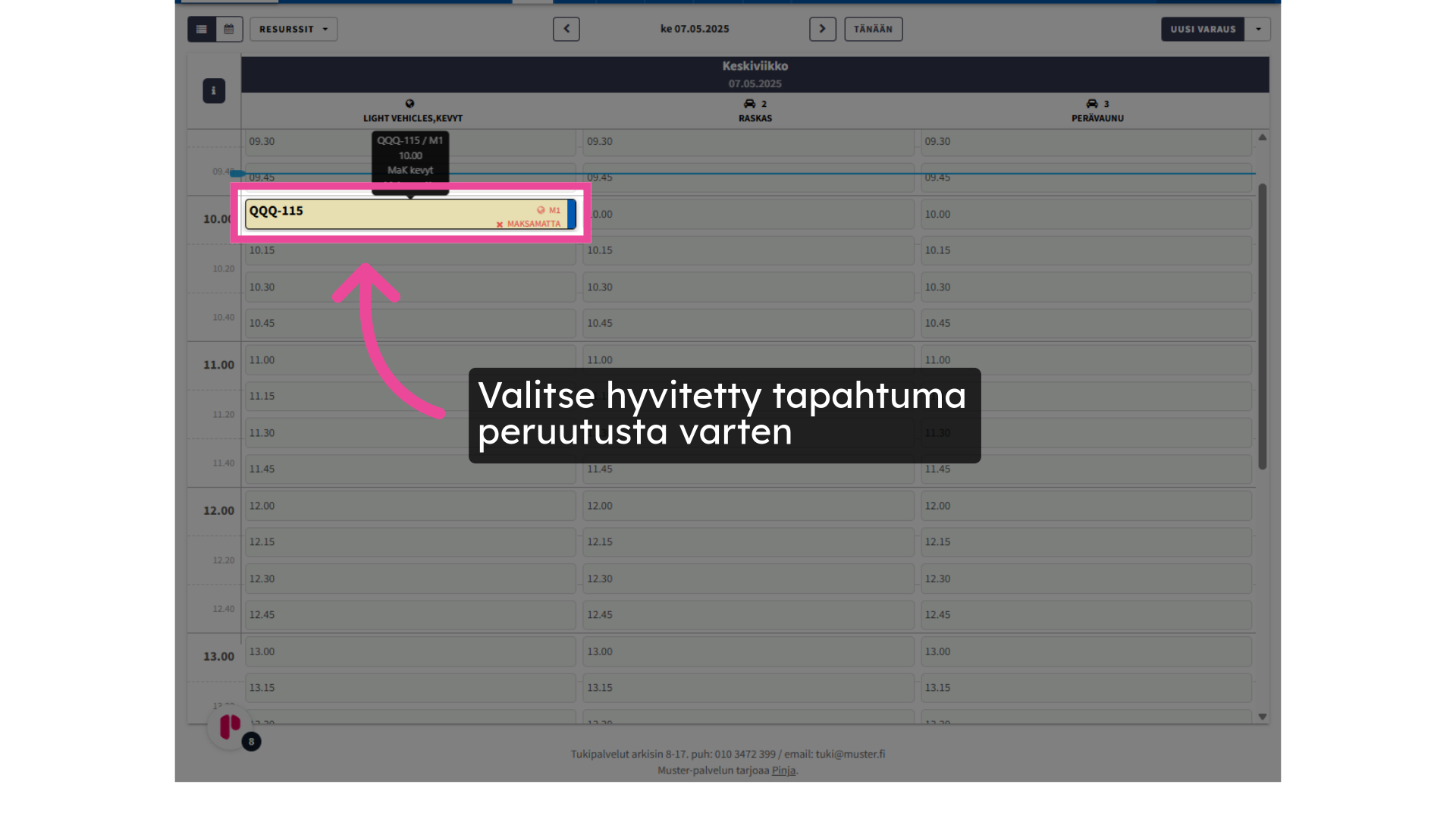Click the globe icon above Light Vehicles
Viewport: 1456px width, 819px height.
pos(409,104)
